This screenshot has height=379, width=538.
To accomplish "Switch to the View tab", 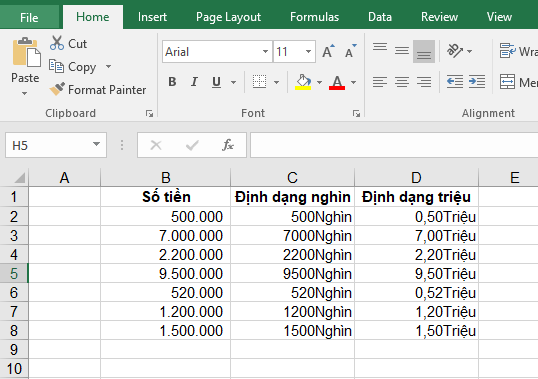I will 499,17.
